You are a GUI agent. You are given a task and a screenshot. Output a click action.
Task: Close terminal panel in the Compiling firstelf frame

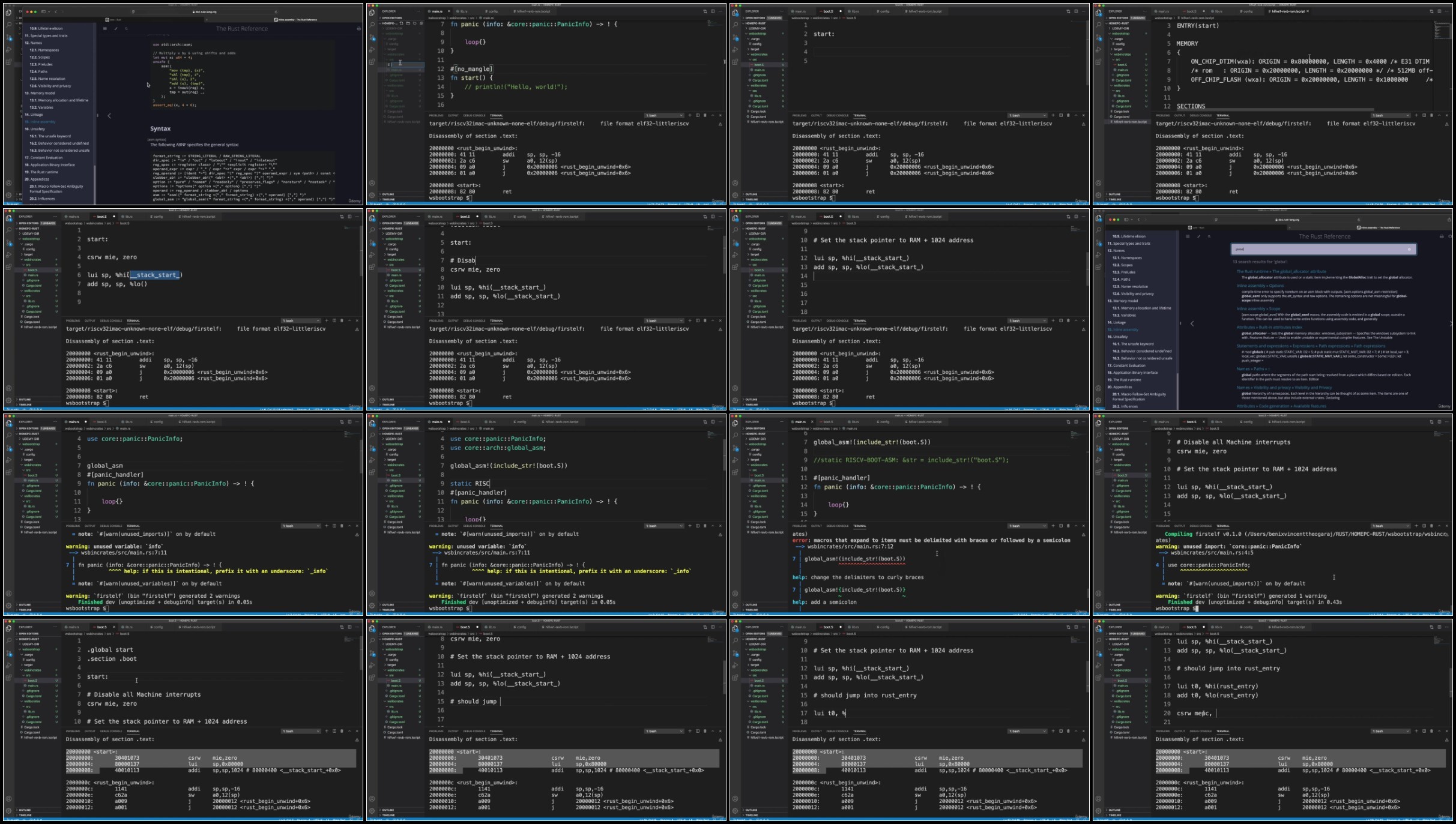(x=1447, y=526)
